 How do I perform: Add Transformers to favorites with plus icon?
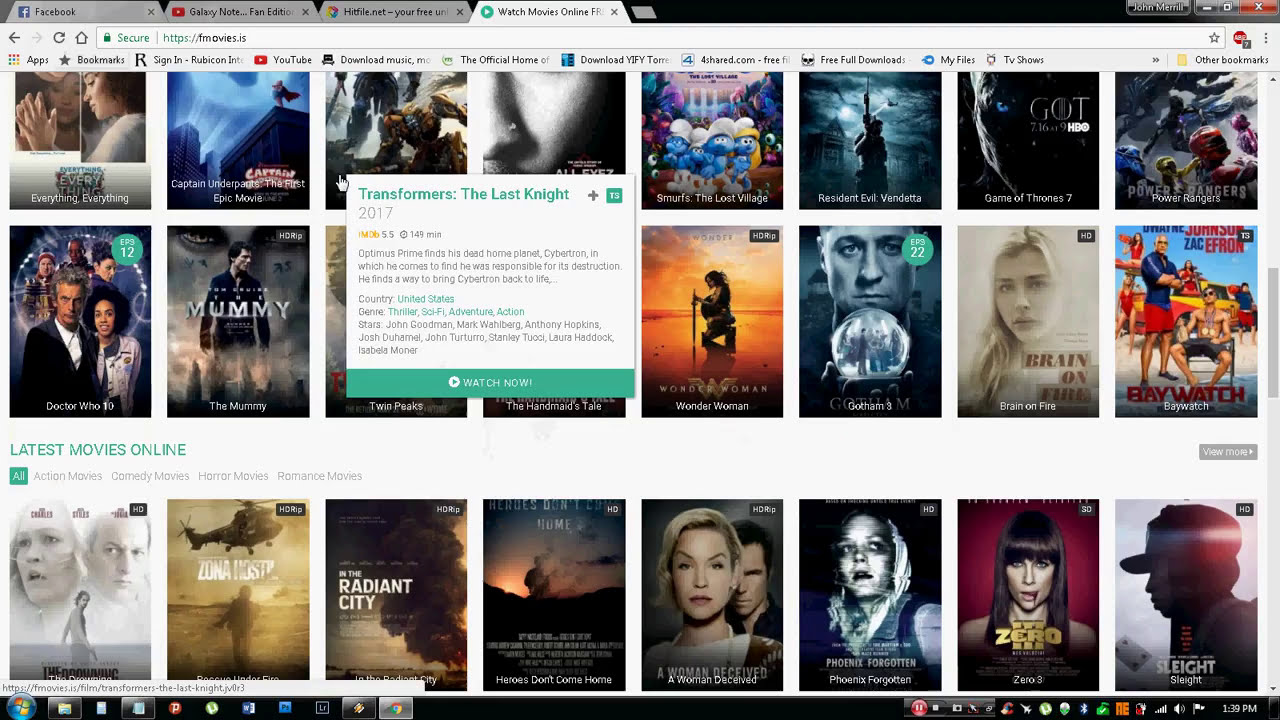click(593, 196)
